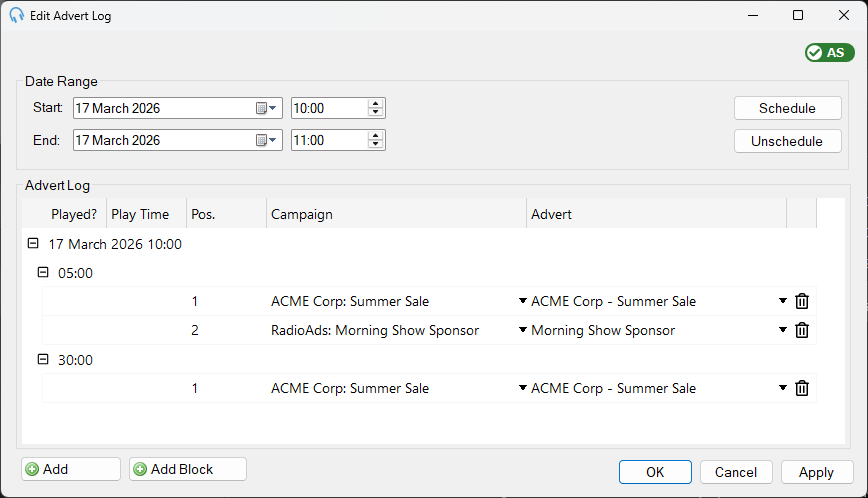
Task: Maximize the Edit Advert Log window
Action: [x=798, y=15]
